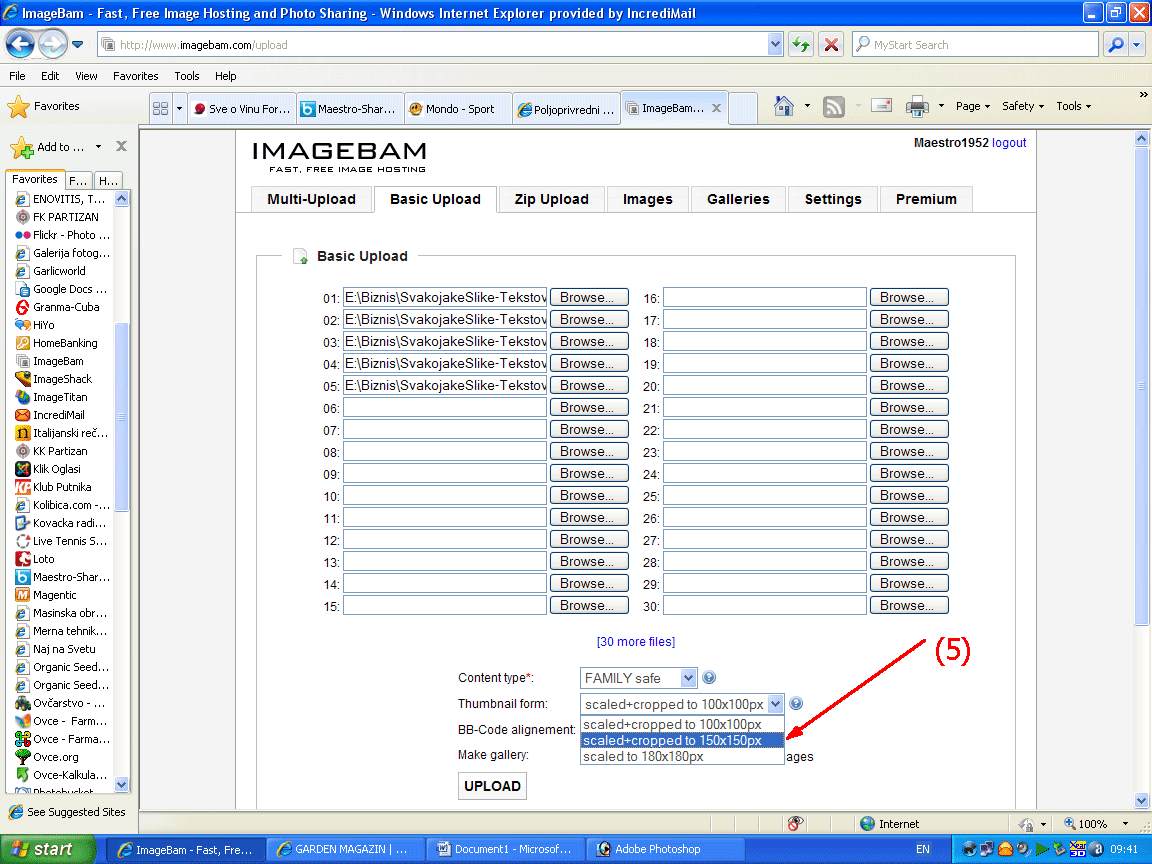The width and height of the screenshot is (1152, 864).
Task: Switch to Adobe Photoshop in the taskbar
Action: [666, 849]
